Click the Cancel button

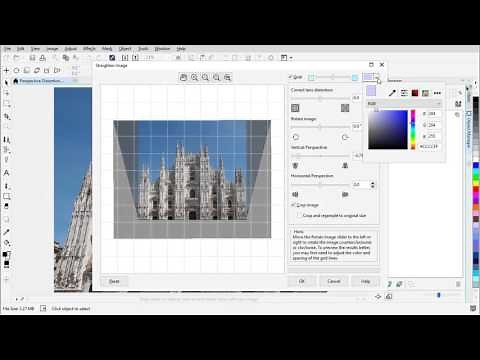tap(334, 281)
